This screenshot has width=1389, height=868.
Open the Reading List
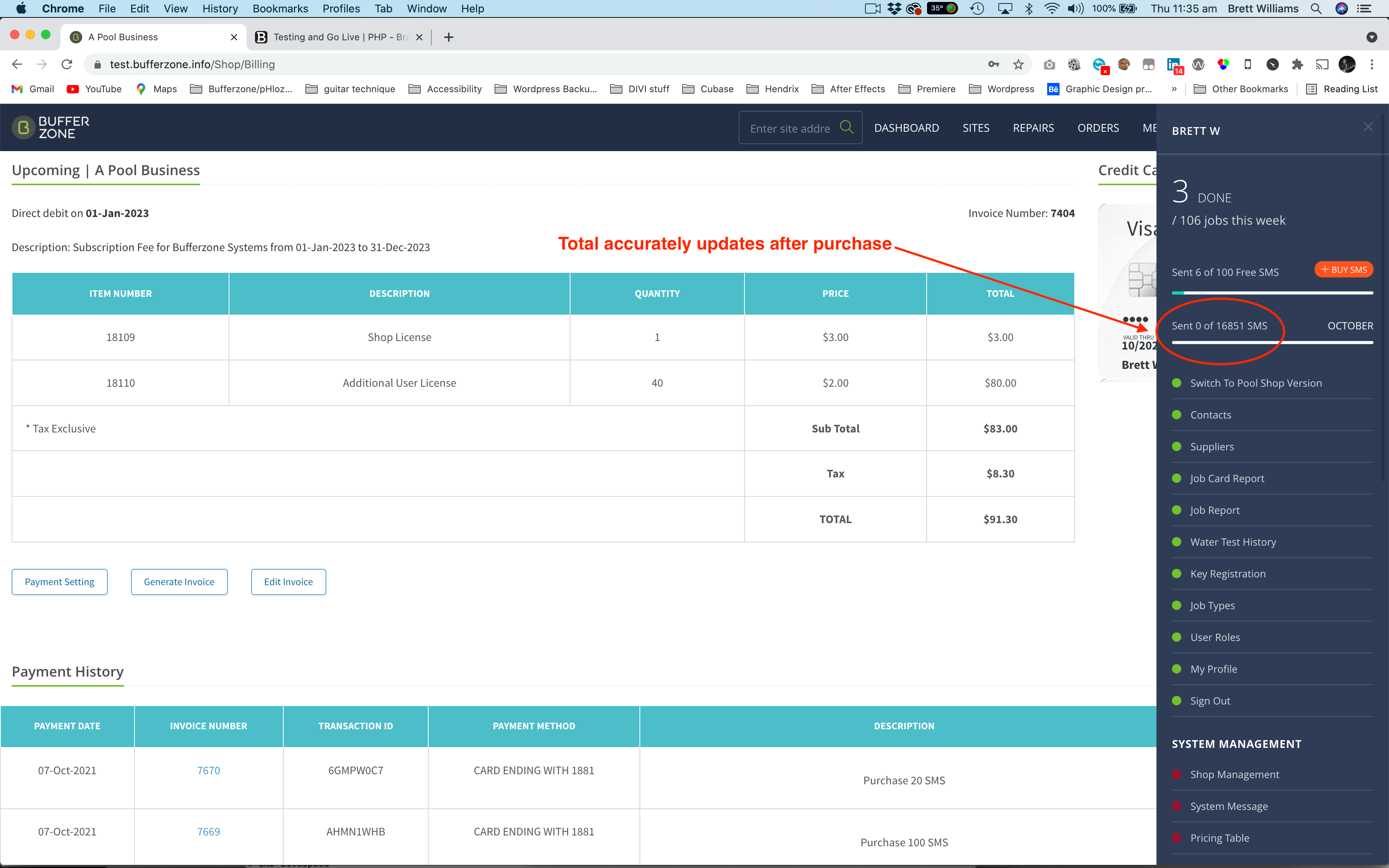coord(1341,89)
